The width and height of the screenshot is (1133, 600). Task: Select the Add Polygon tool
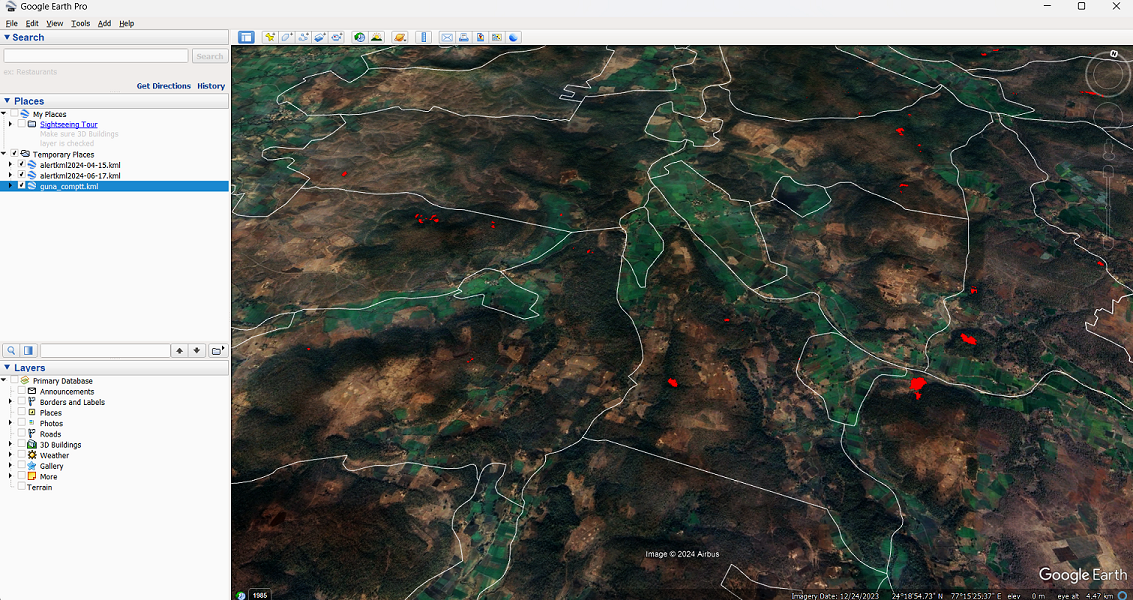[x=286, y=37]
